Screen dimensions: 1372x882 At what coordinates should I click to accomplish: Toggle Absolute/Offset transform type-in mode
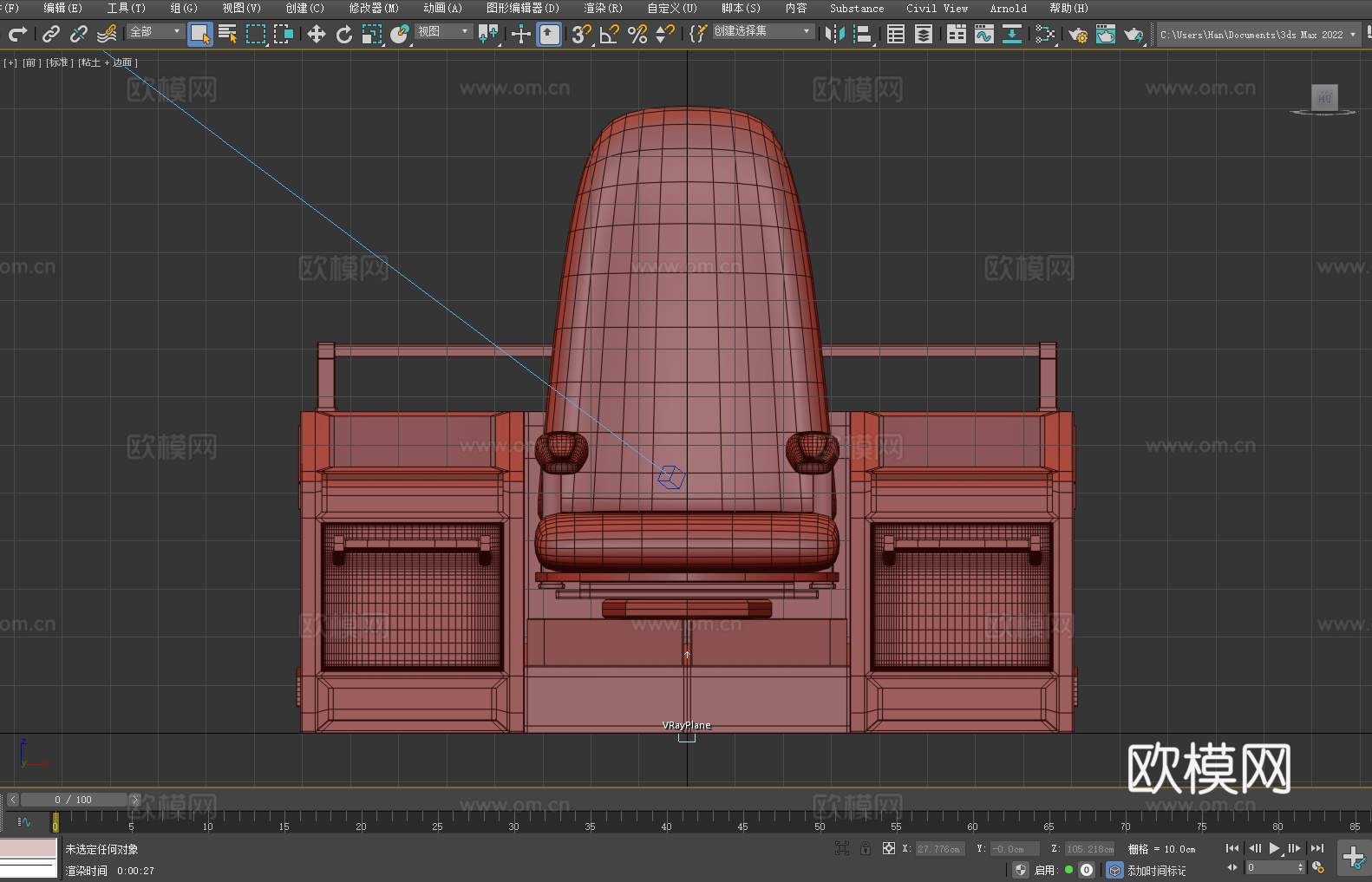888,849
